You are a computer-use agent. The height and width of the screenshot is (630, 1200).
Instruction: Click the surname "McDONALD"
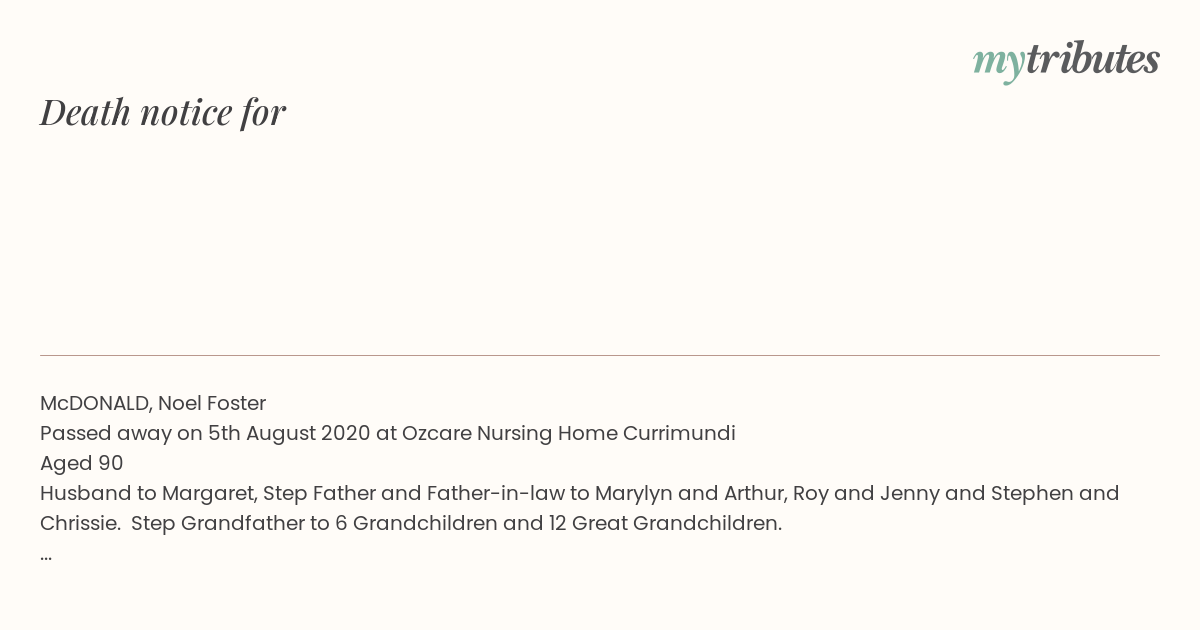pos(96,404)
